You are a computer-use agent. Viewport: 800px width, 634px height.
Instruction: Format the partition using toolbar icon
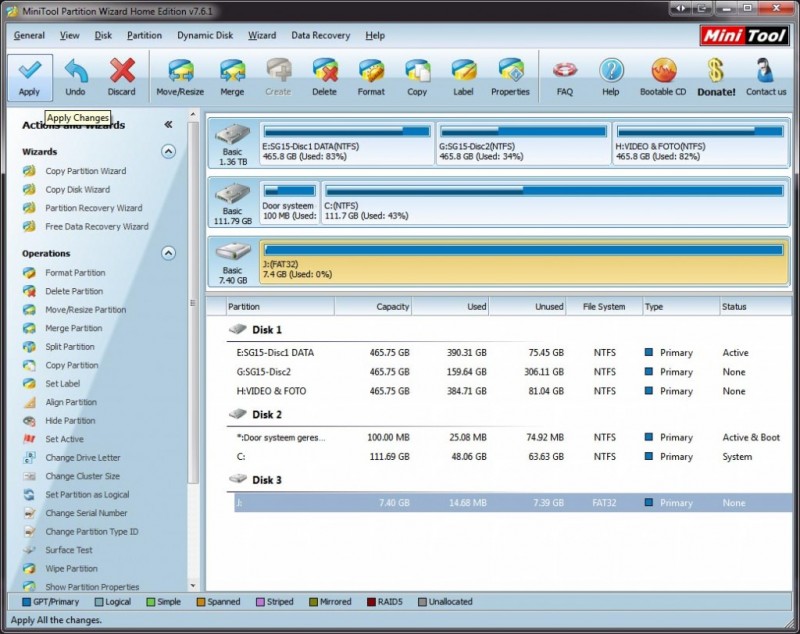[371, 78]
